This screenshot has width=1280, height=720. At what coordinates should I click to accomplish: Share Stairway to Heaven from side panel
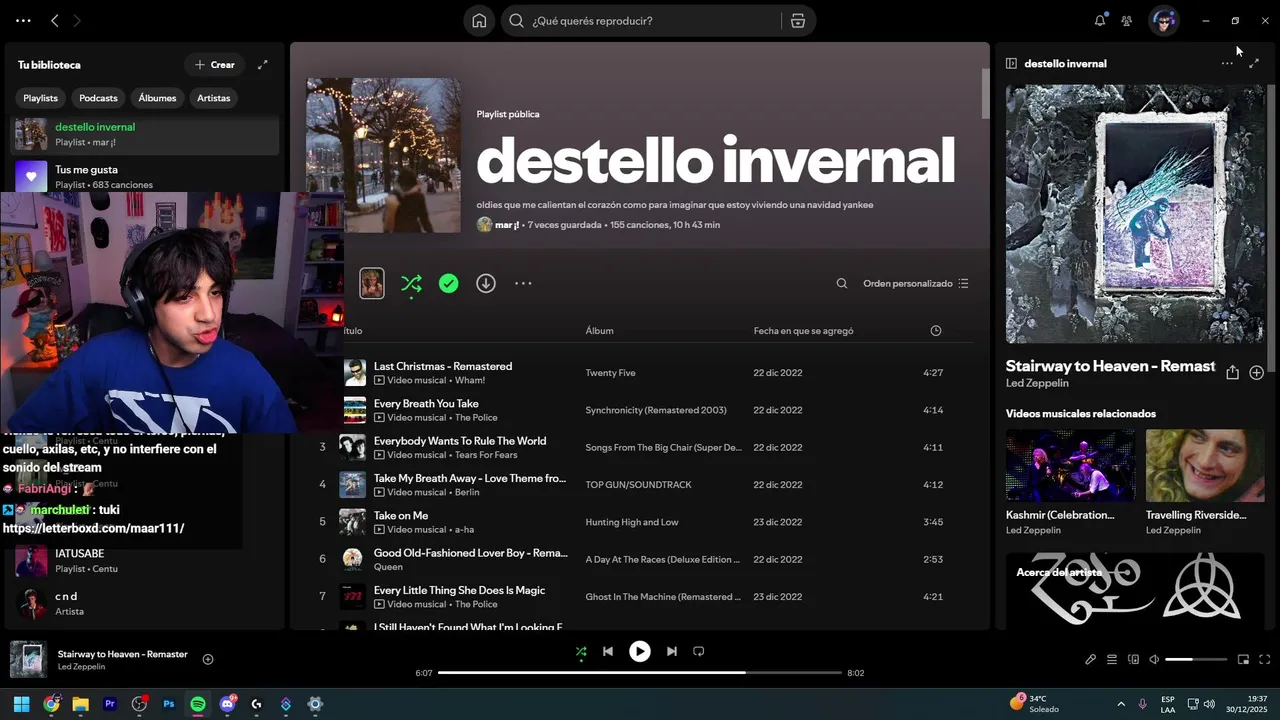click(1232, 372)
